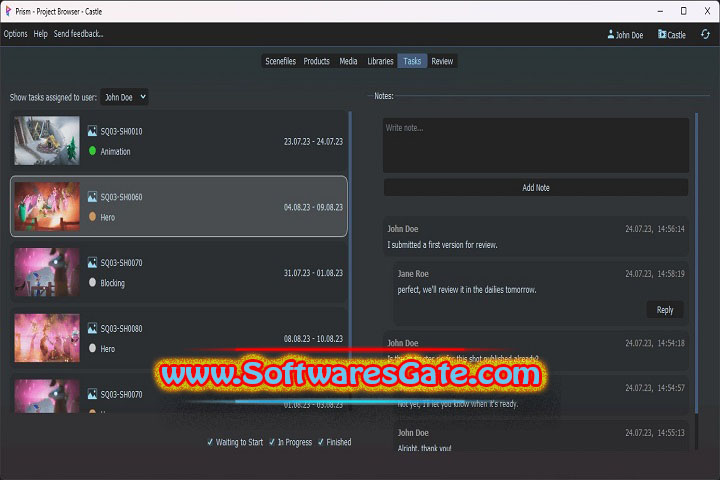
Task: Click shot icon next to SQ03-SH0060
Action: (x=92, y=197)
